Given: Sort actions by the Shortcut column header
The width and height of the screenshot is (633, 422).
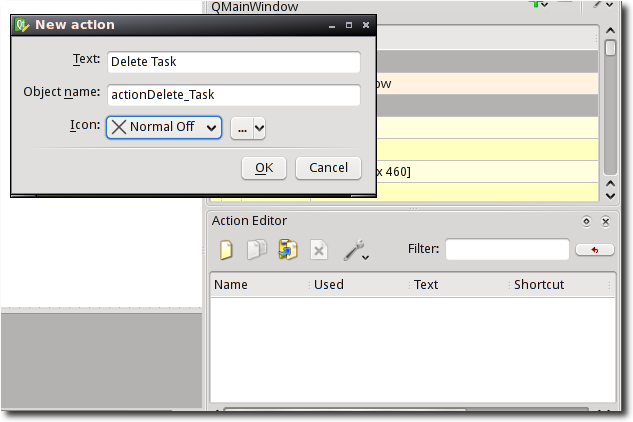Looking at the screenshot, I should (x=560, y=285).
